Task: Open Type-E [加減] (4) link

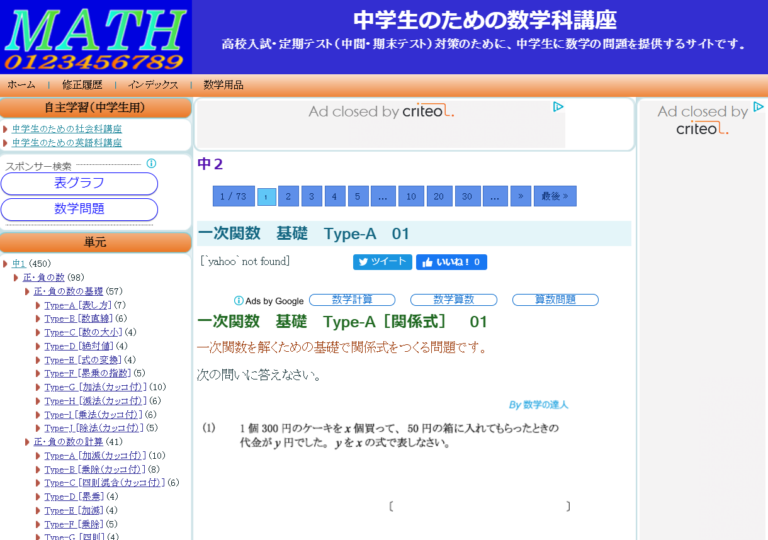Action: [x=74, y=510]
